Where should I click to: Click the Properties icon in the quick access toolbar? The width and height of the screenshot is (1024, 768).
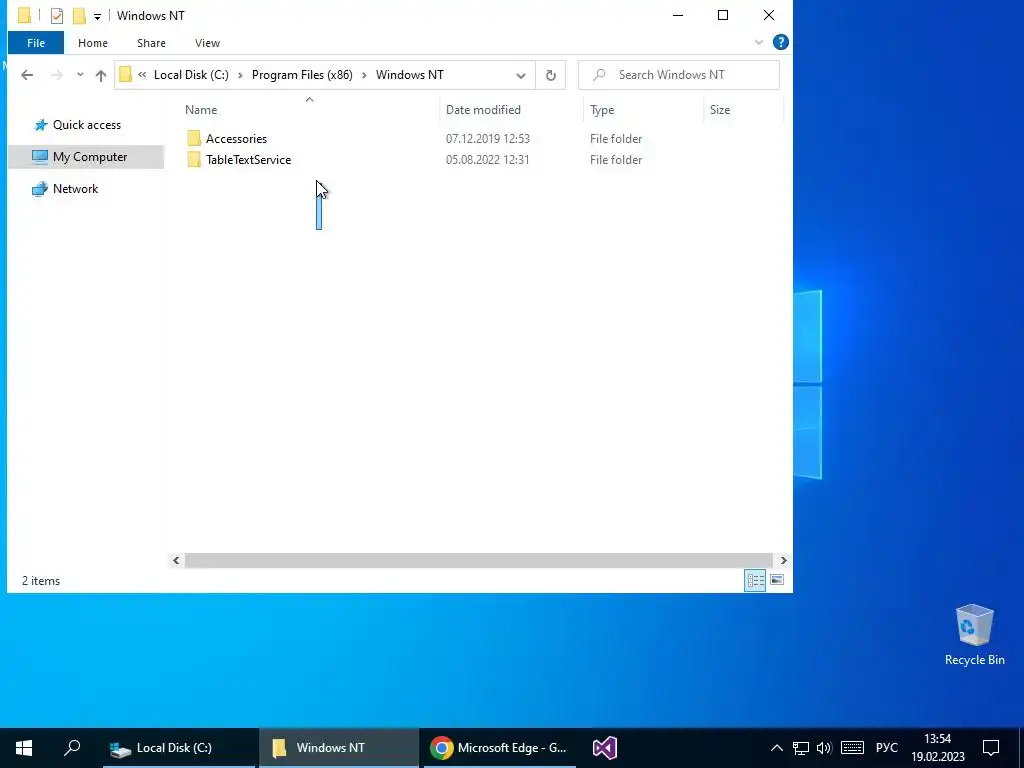click(x=57, y=16)
